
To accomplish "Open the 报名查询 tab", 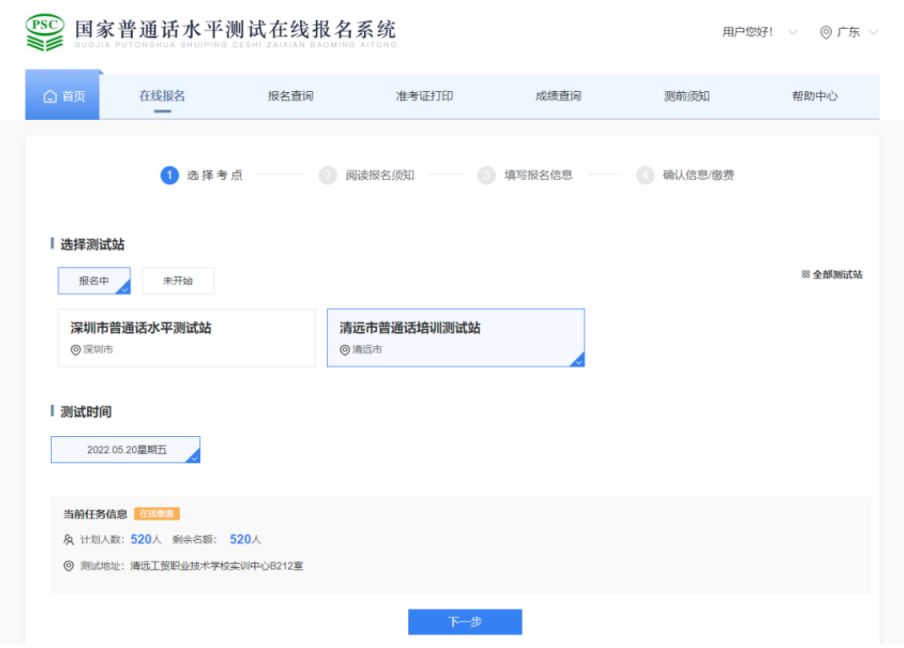I will (x=291, y=96).
